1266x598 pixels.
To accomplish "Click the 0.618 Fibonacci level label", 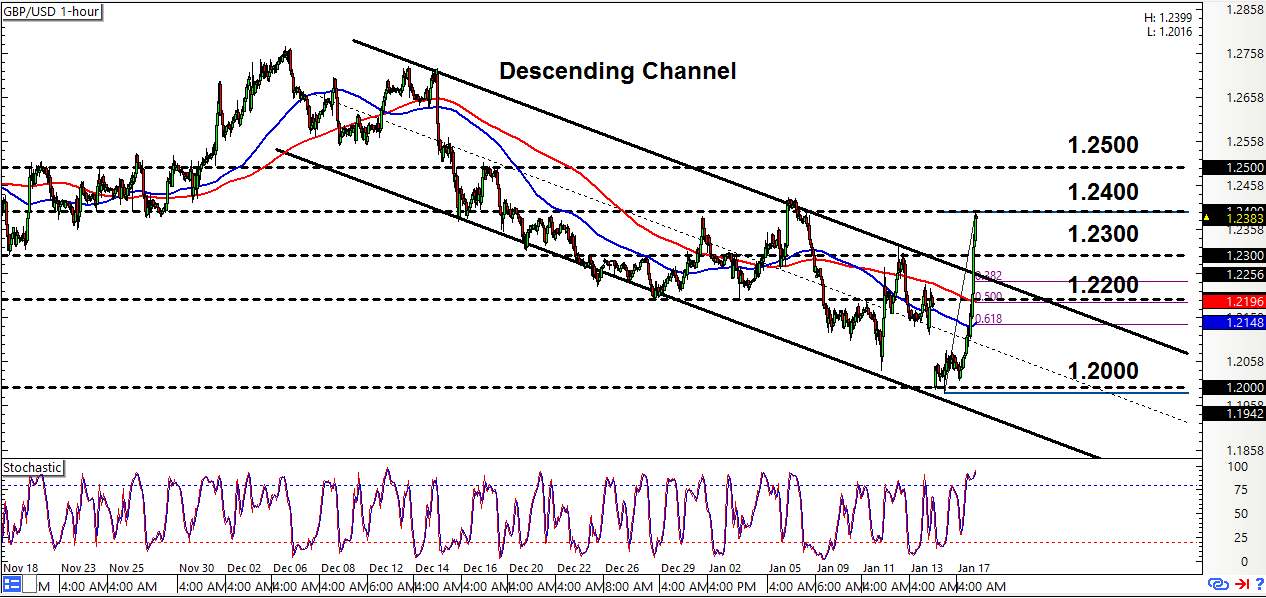I will (988, 319).
